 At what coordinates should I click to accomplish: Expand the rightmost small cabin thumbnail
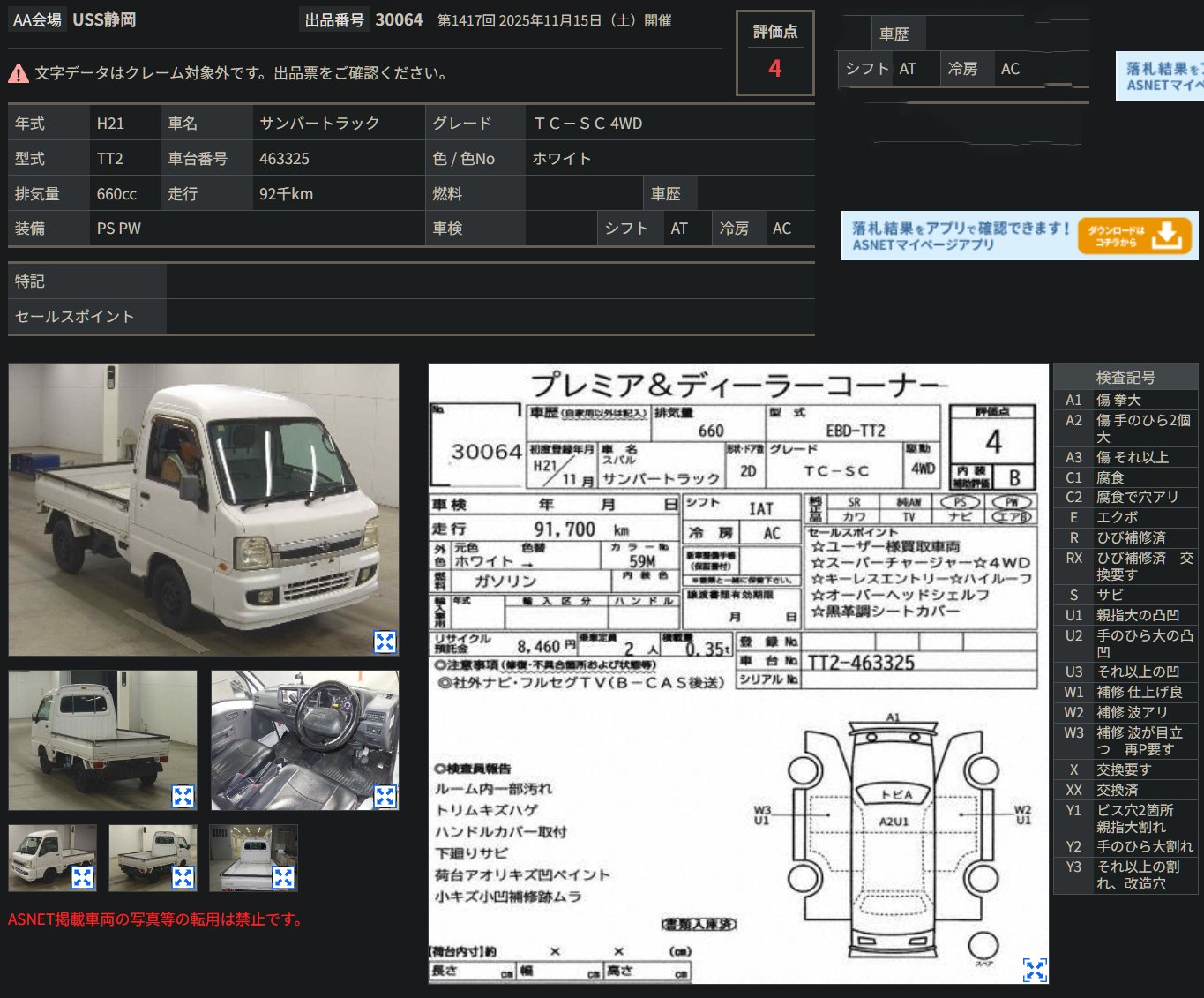(283, 877)
